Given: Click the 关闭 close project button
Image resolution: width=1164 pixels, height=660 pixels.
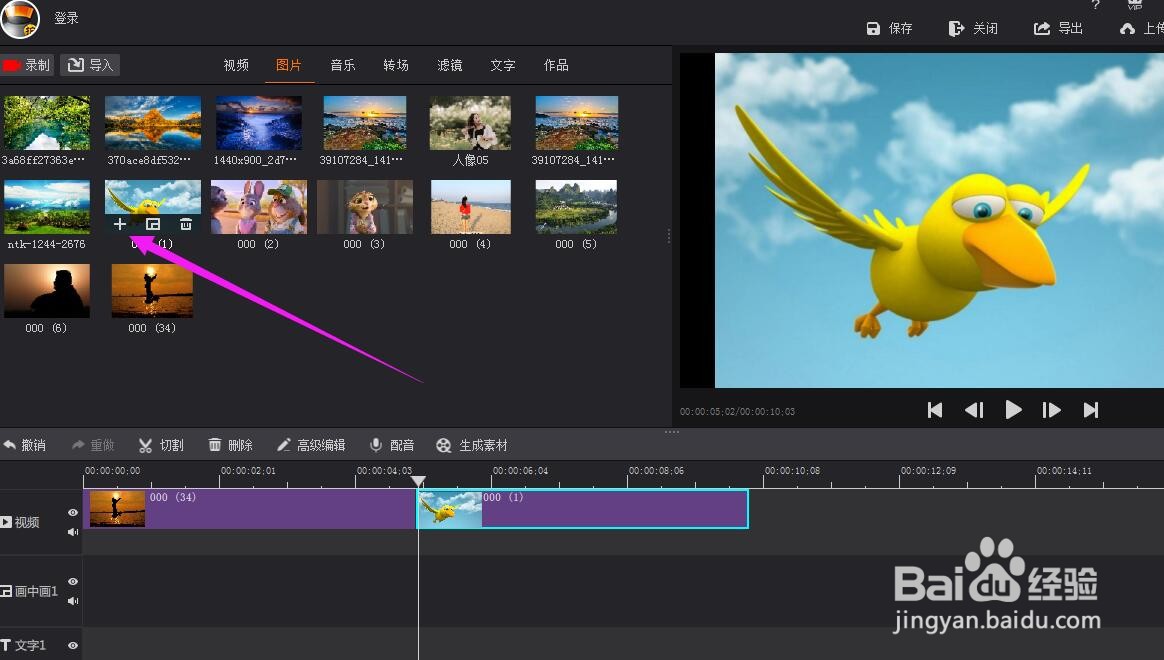Looking at the screenshot, I should (x=973, y=28).
